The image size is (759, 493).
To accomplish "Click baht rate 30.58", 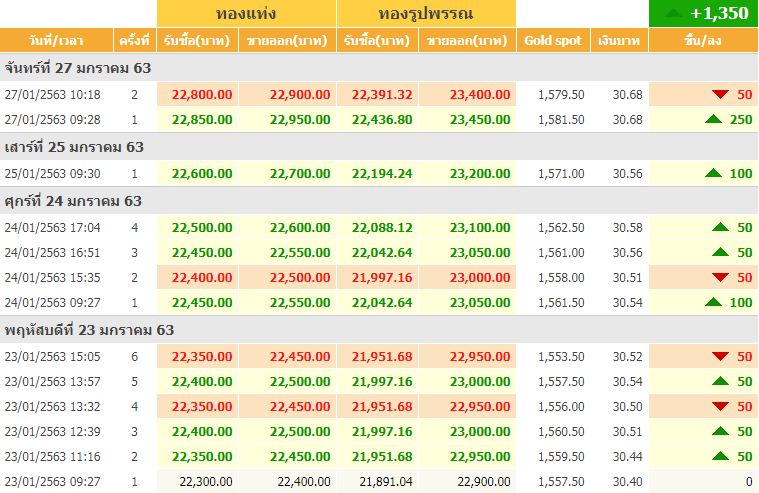I will click(627, 227).
